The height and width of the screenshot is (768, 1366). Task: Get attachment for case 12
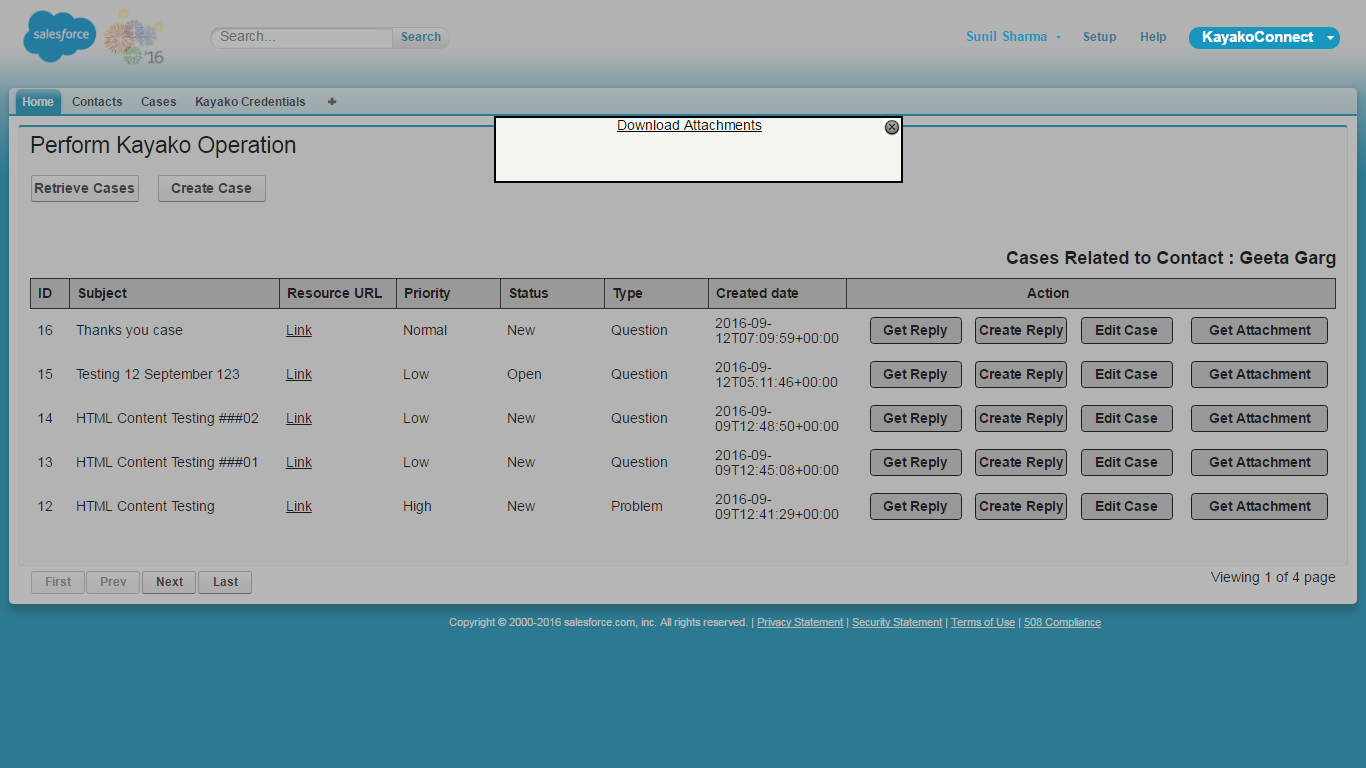pos(1259,506)
